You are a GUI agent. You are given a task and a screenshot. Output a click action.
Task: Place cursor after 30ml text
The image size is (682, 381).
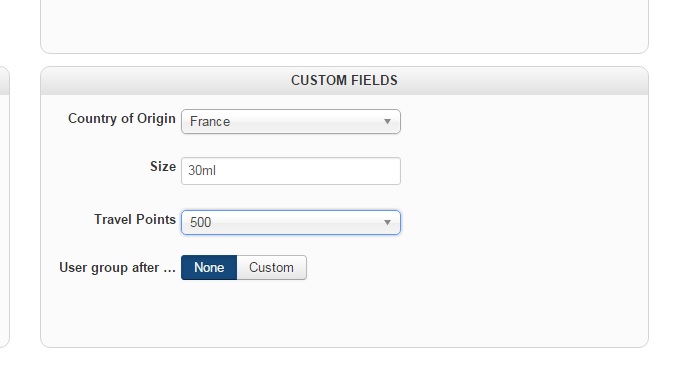point(217,170)
